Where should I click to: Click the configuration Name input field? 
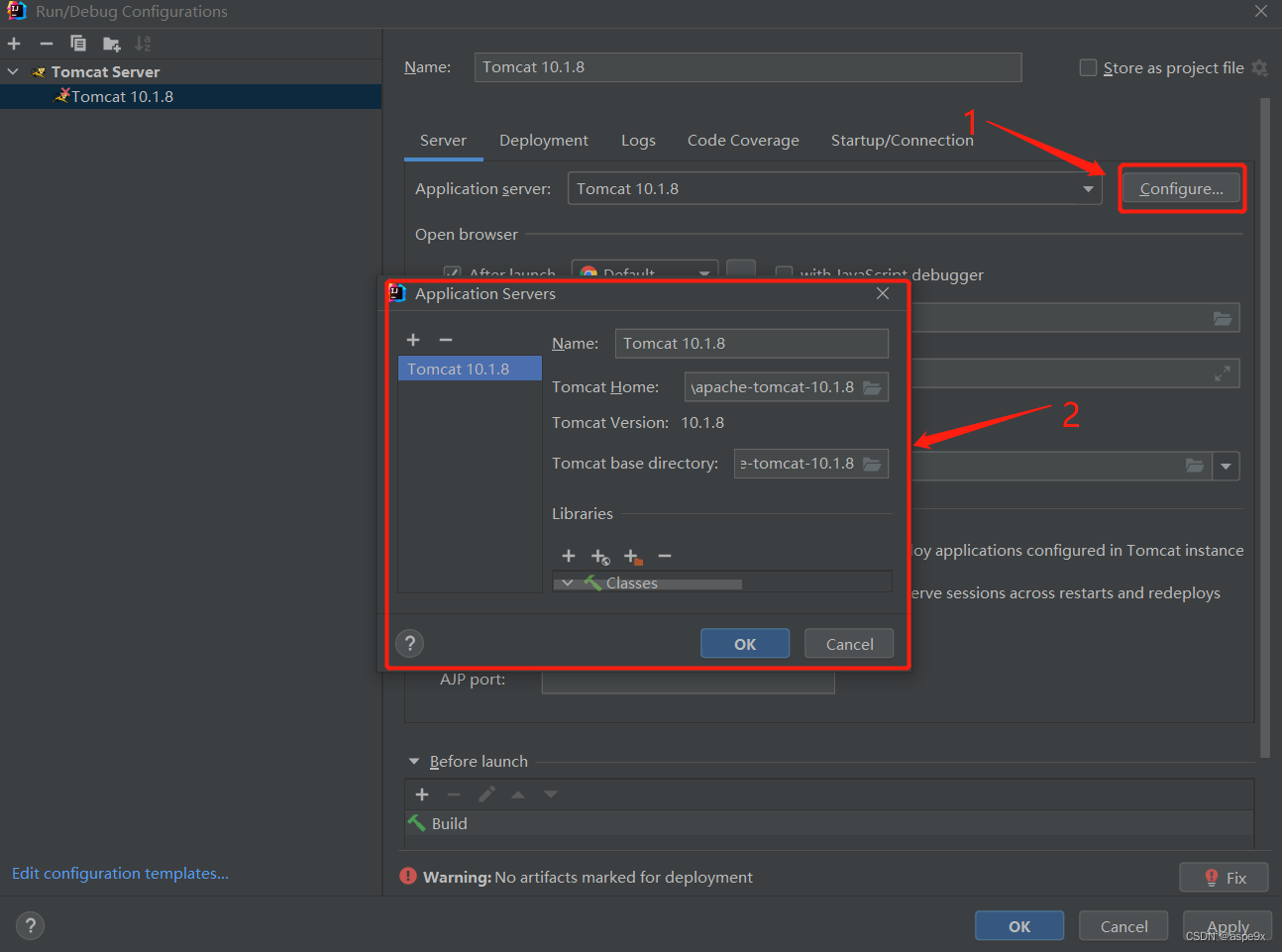pos(748,67)
